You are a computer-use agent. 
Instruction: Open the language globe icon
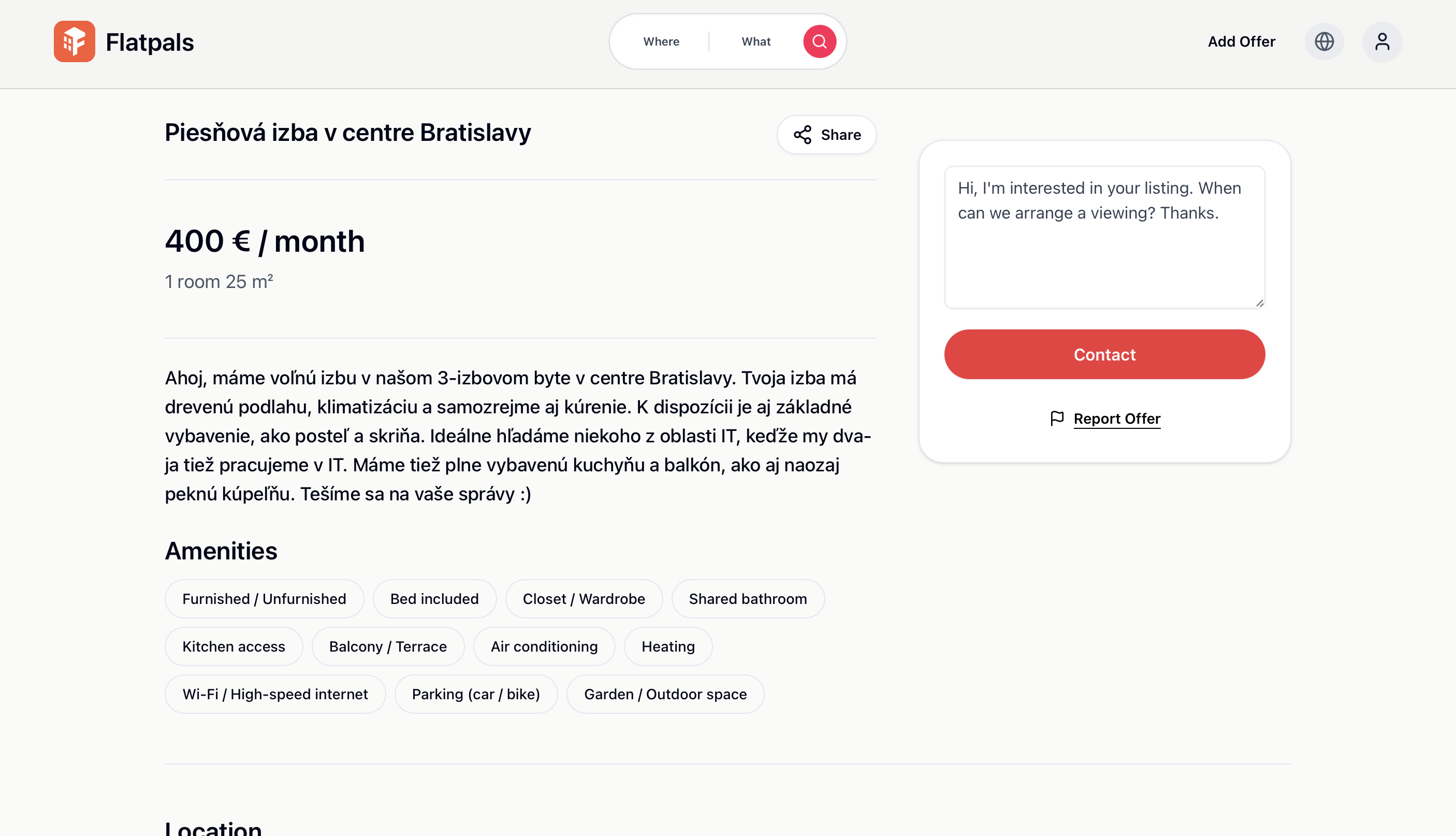point(1324,41)
